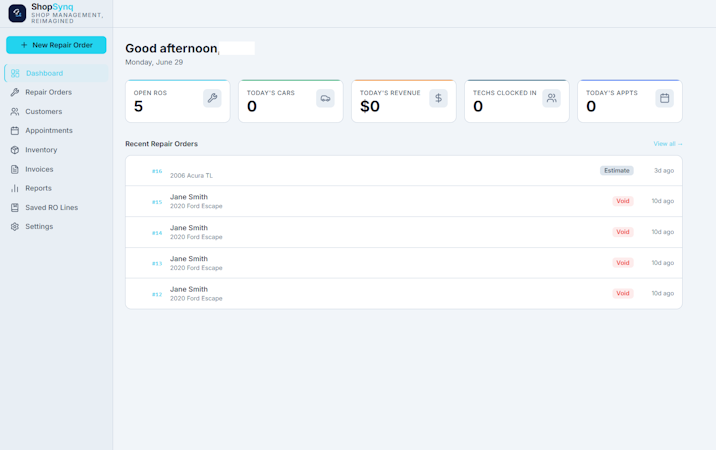Click the Today's Appts label

[x=612, y=93]
